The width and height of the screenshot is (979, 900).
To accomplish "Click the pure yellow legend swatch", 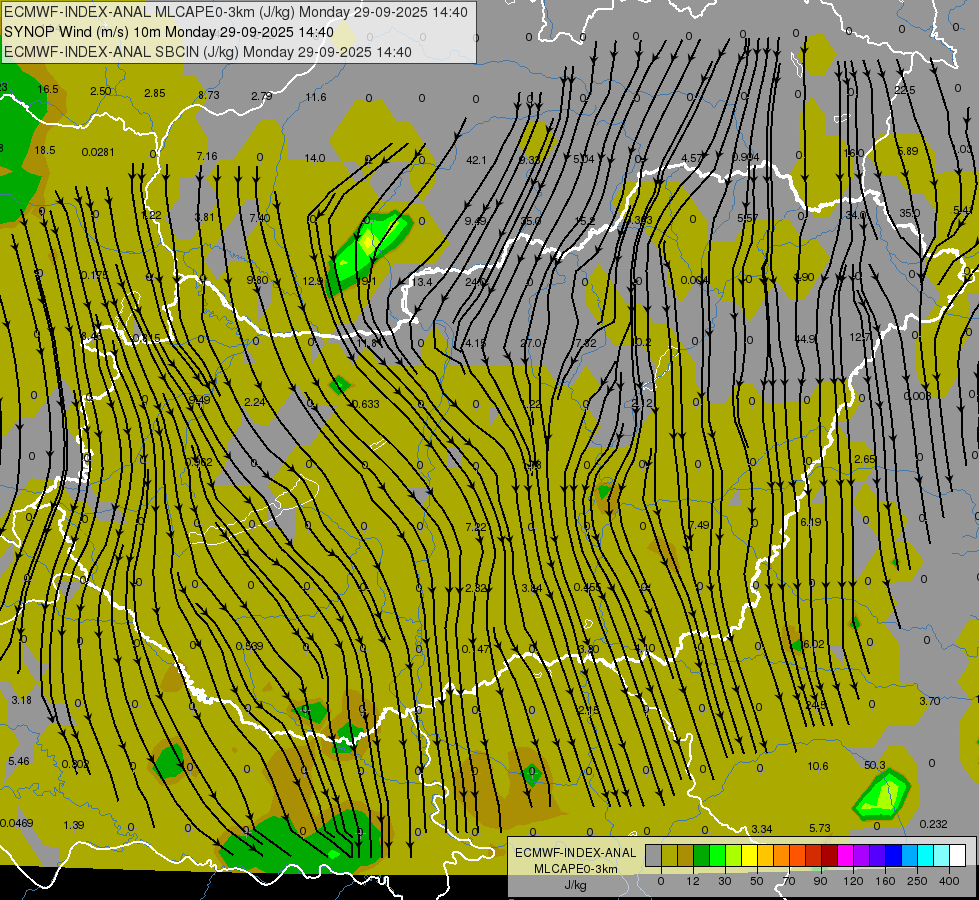I will point(749,855).
